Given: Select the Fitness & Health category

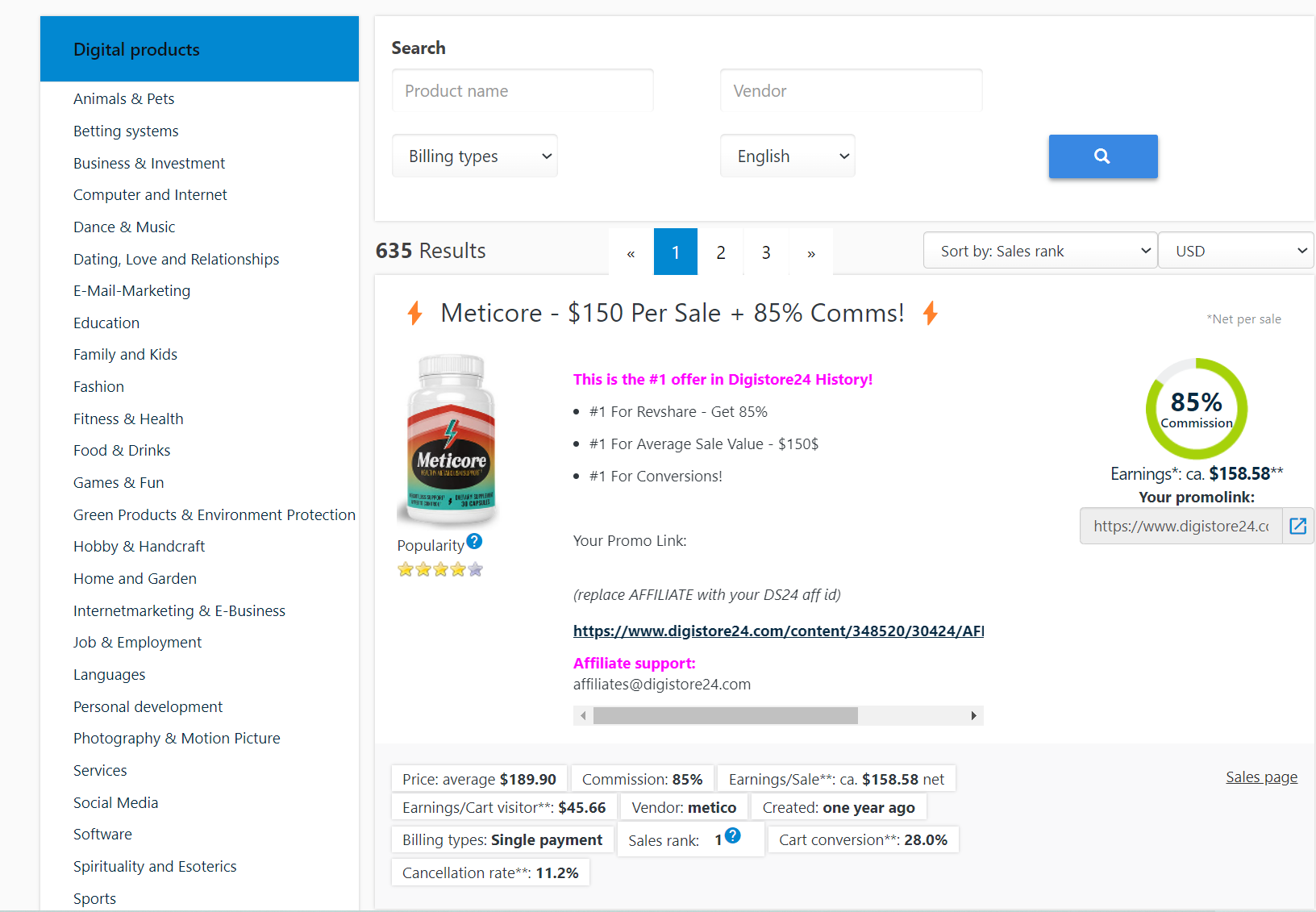Looking at the screenshot, I should pos(128,419).
